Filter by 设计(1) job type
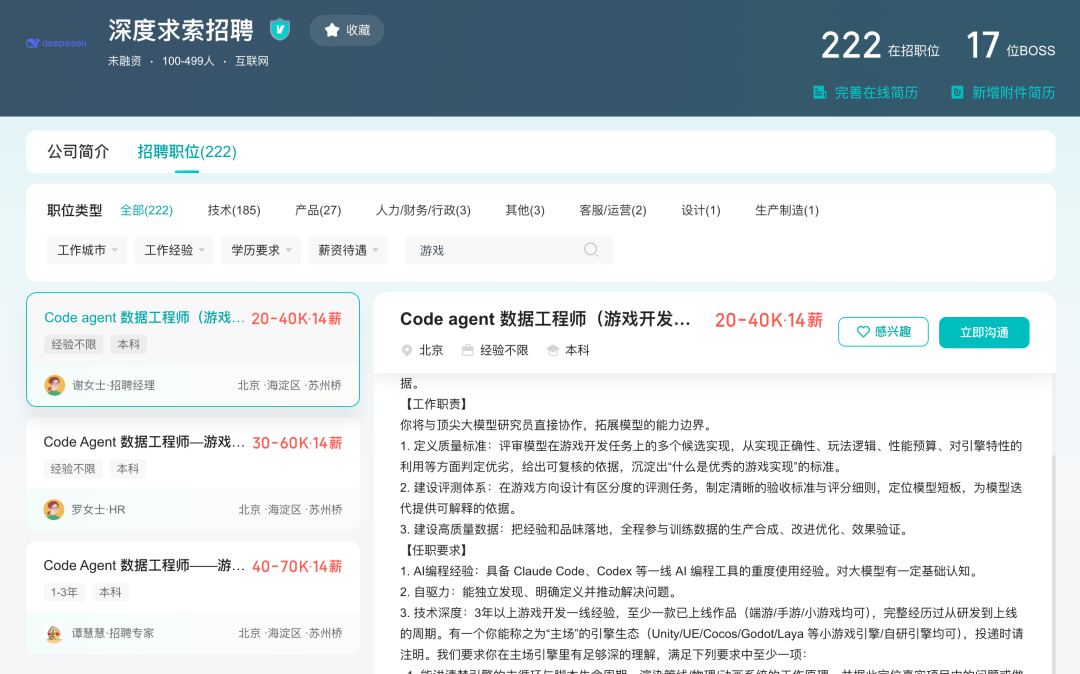The width and height of the screenshot is (1080, 674). (x=700, y=210)
